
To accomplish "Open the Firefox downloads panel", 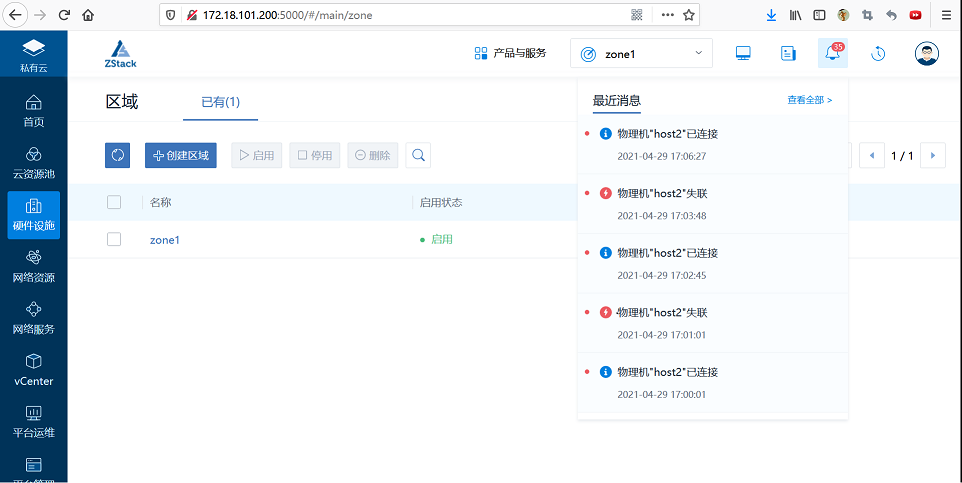I will coord(771,15).
